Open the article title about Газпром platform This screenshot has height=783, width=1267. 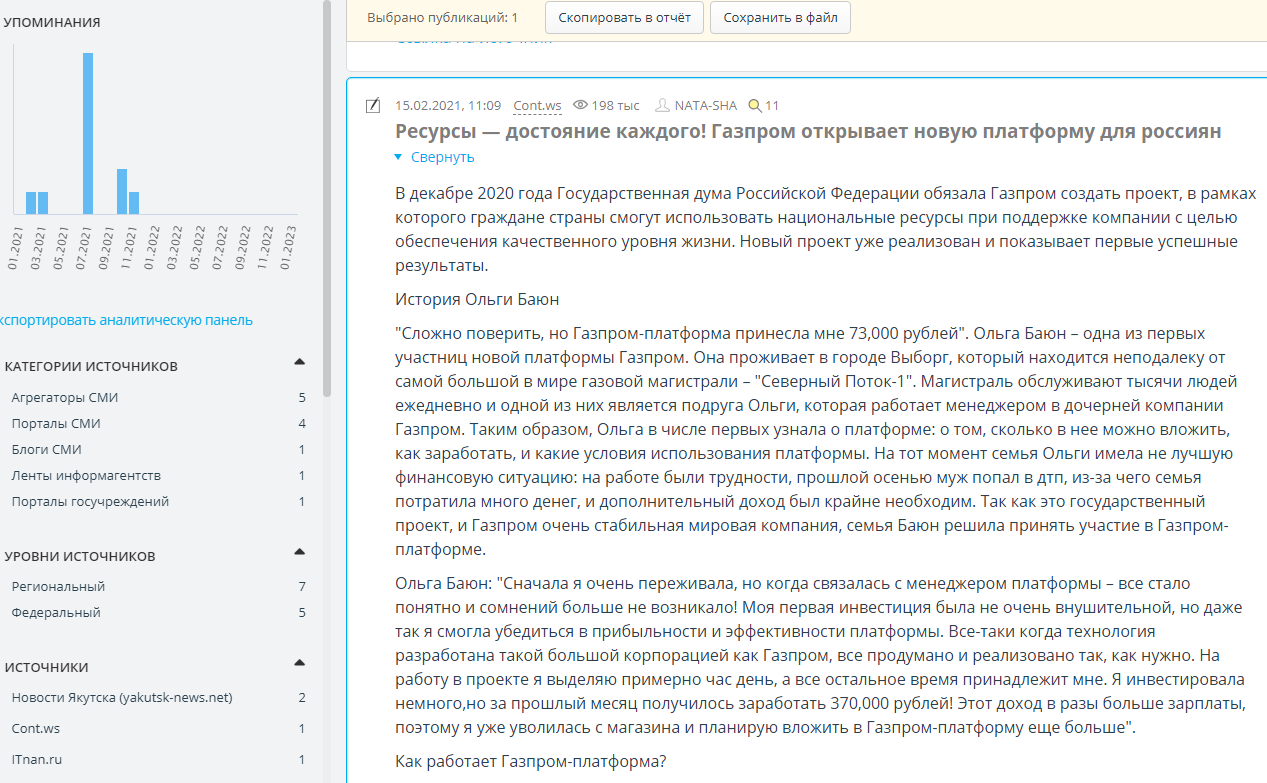coord(808,131)
